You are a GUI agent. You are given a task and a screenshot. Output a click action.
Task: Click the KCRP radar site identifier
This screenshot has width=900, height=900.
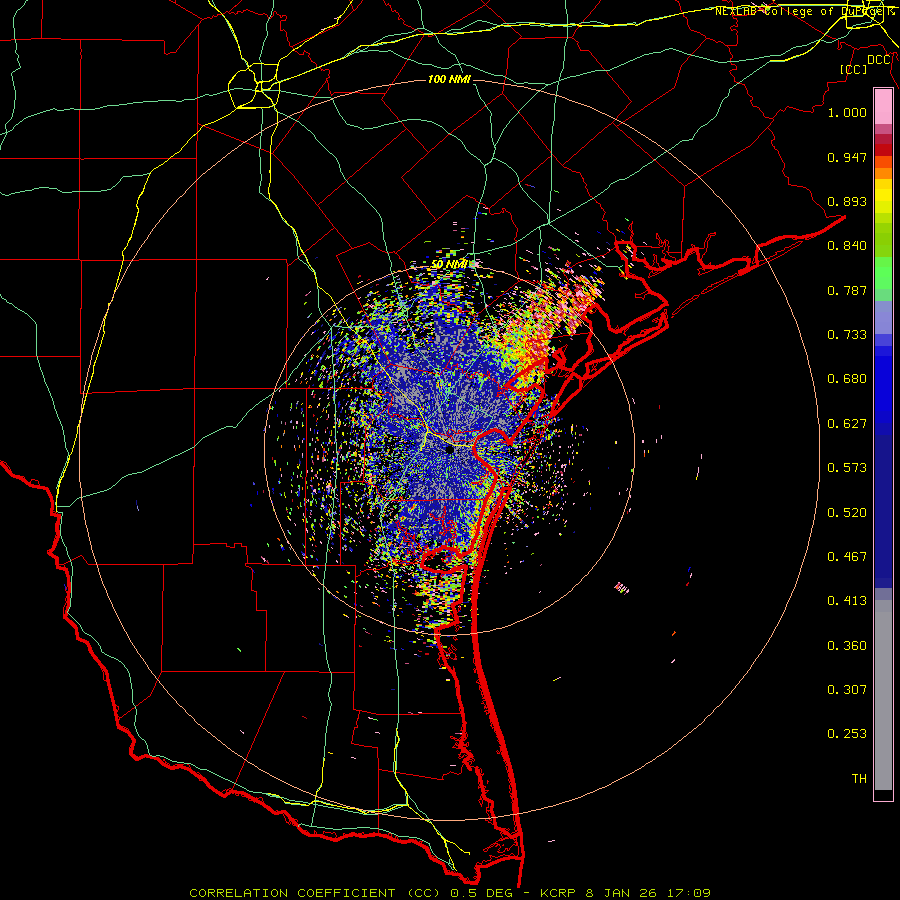pos(560,893)
